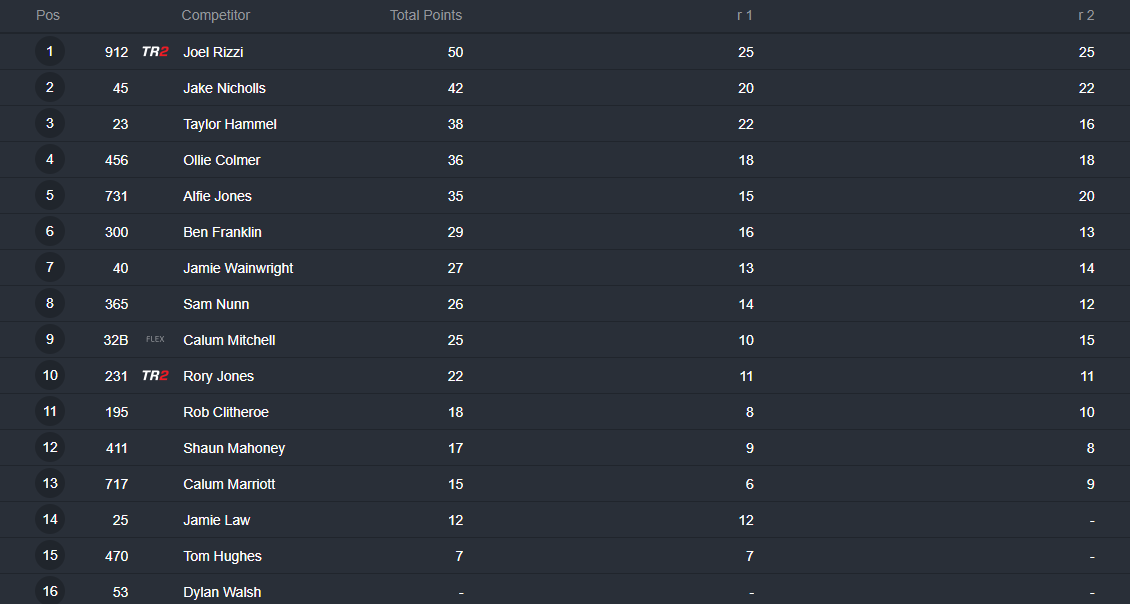Click Ollie Colmer's rider number 456
Viewport: 1130px width, 604px height.
click(x=117, y=160)
